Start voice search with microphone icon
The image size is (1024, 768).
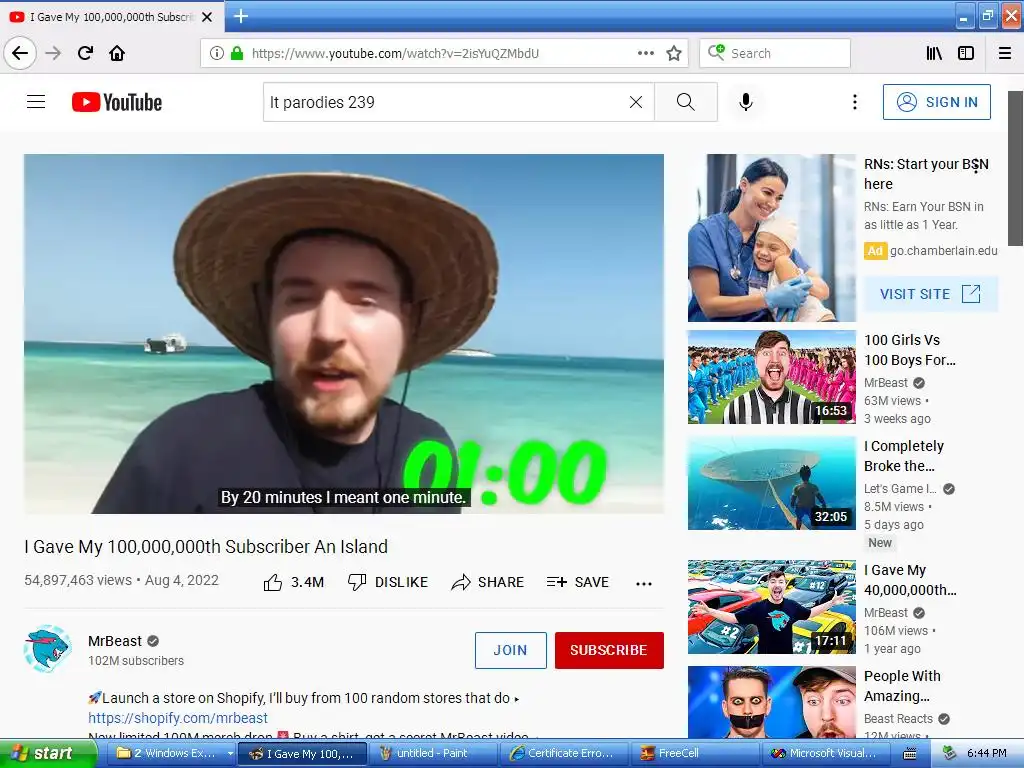click(746, 102)
